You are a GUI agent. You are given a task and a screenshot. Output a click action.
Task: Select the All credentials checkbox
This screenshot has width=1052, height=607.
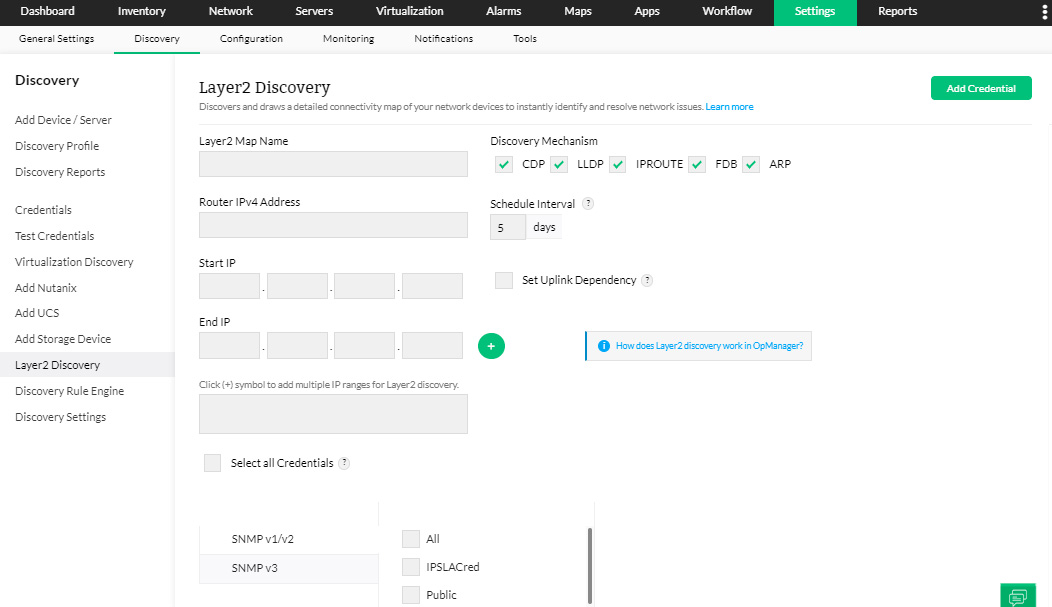tap(410, 538)
